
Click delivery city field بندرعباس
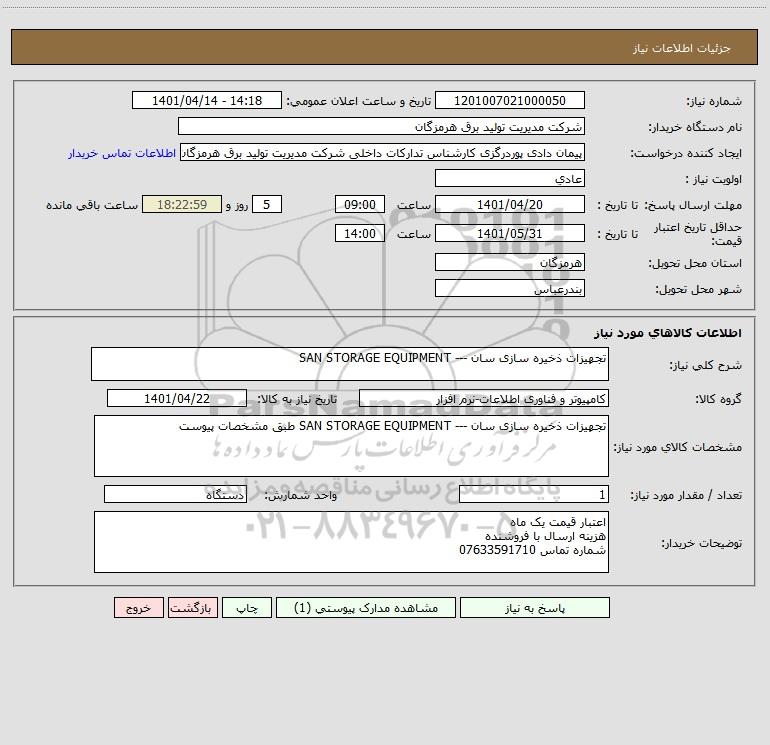tap(510, 288)
